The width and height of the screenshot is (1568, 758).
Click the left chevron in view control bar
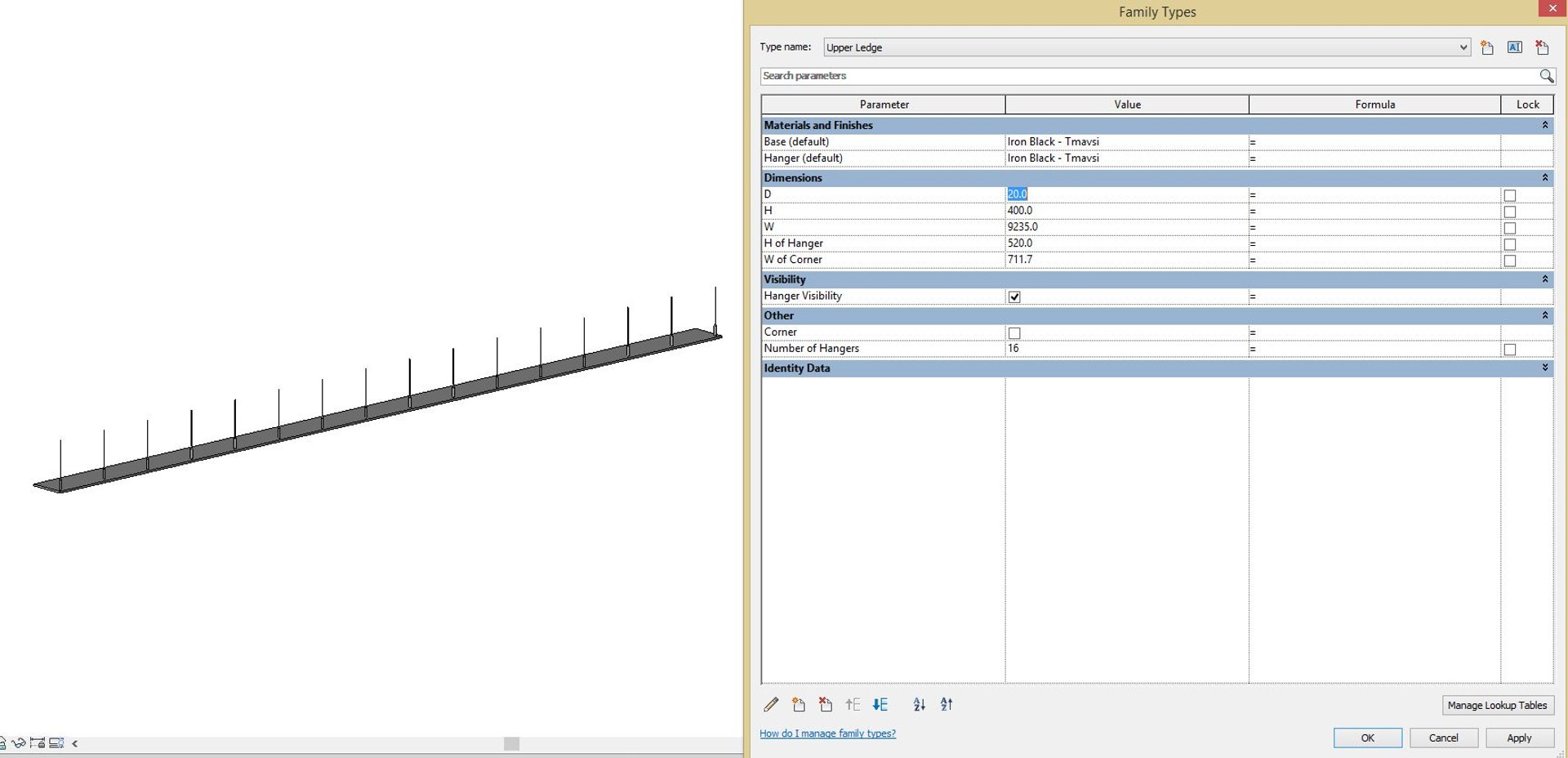tap(75, 743)
